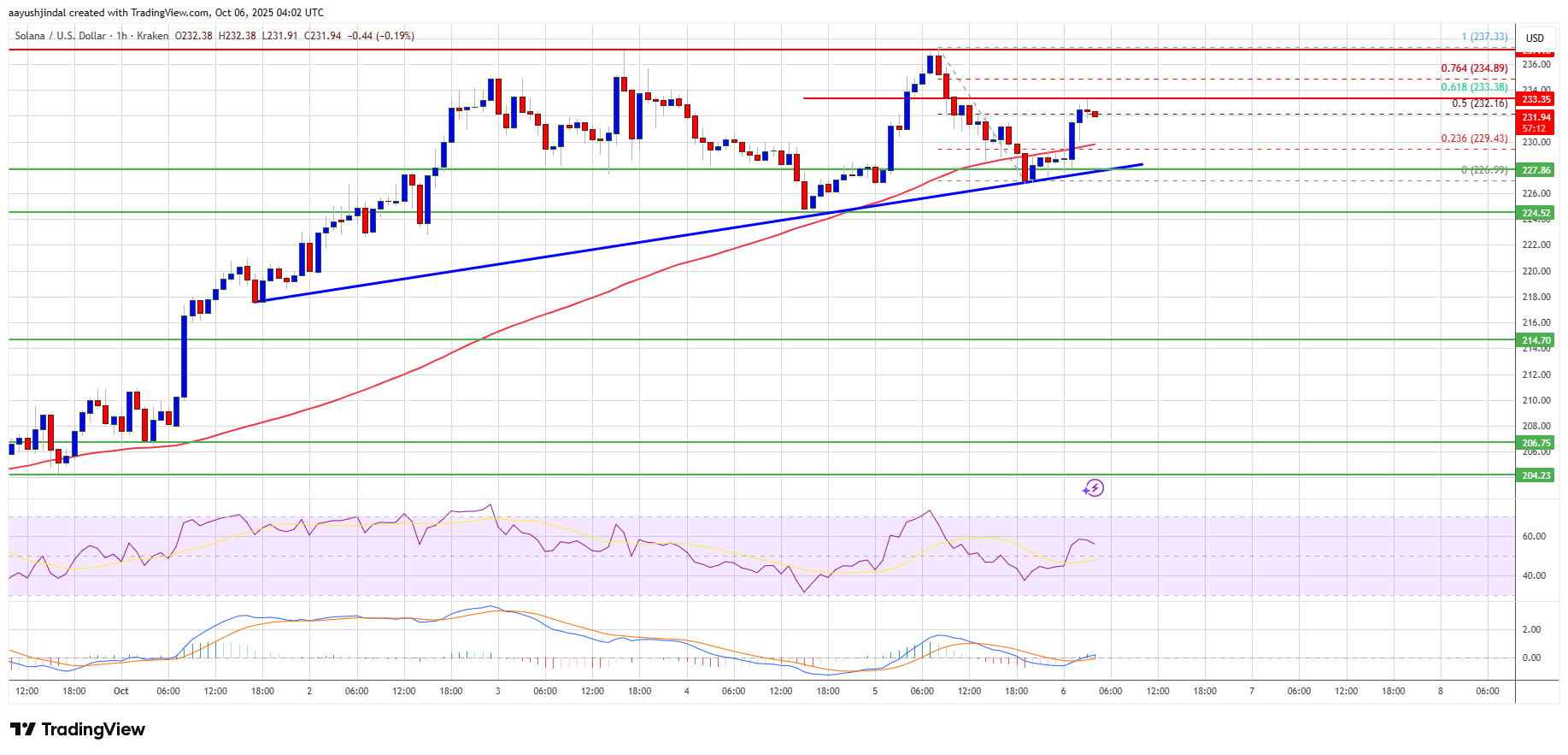Click the green 214.70 support level label
This screenshot has width=1568, height=755.
pos(1536,340)
